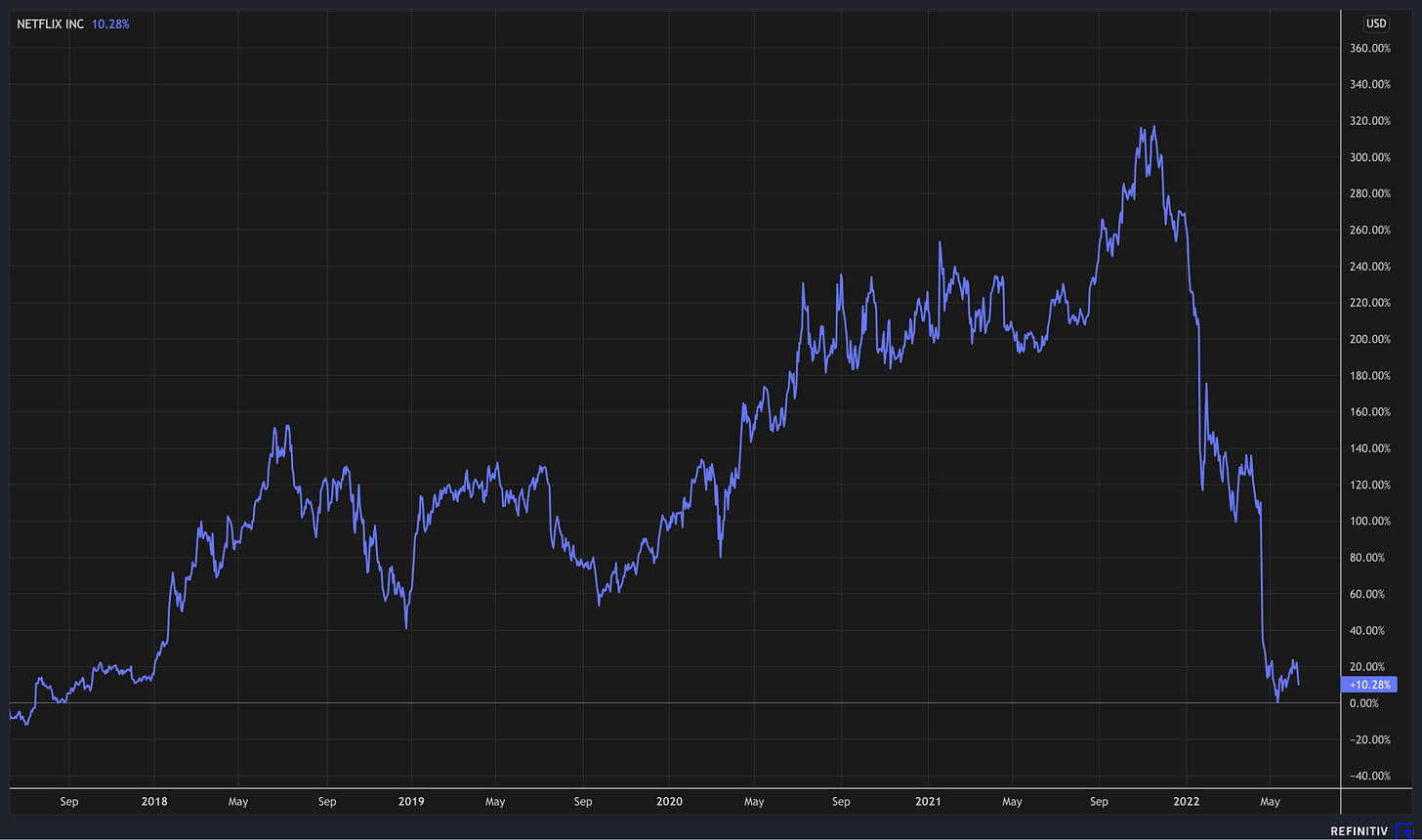Click the Sep label just before 2018
This screenshot has width=1422, height=840.
click(x=68, y=802)
